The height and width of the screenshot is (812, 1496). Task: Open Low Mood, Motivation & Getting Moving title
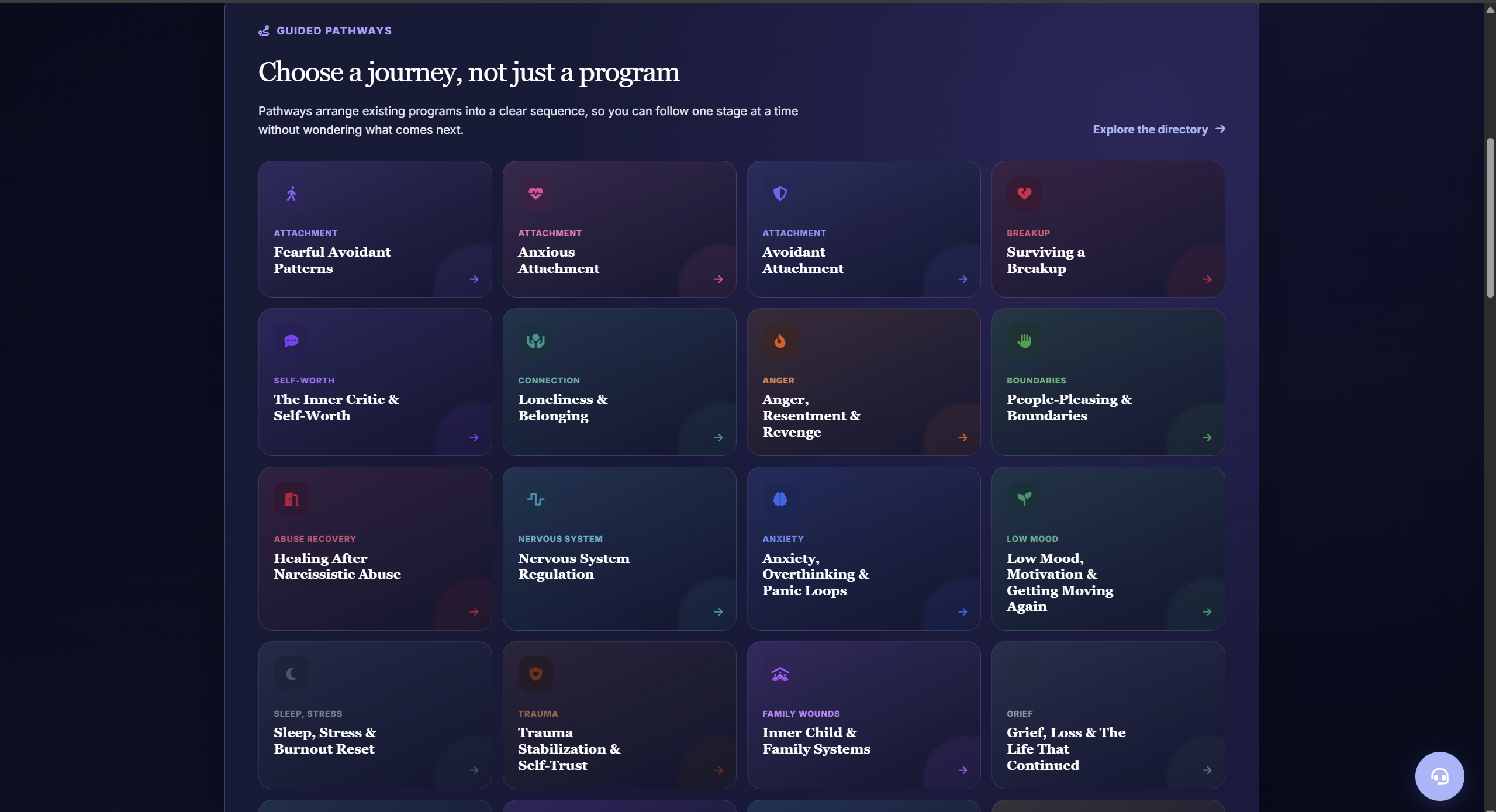tap(1060, 582)
